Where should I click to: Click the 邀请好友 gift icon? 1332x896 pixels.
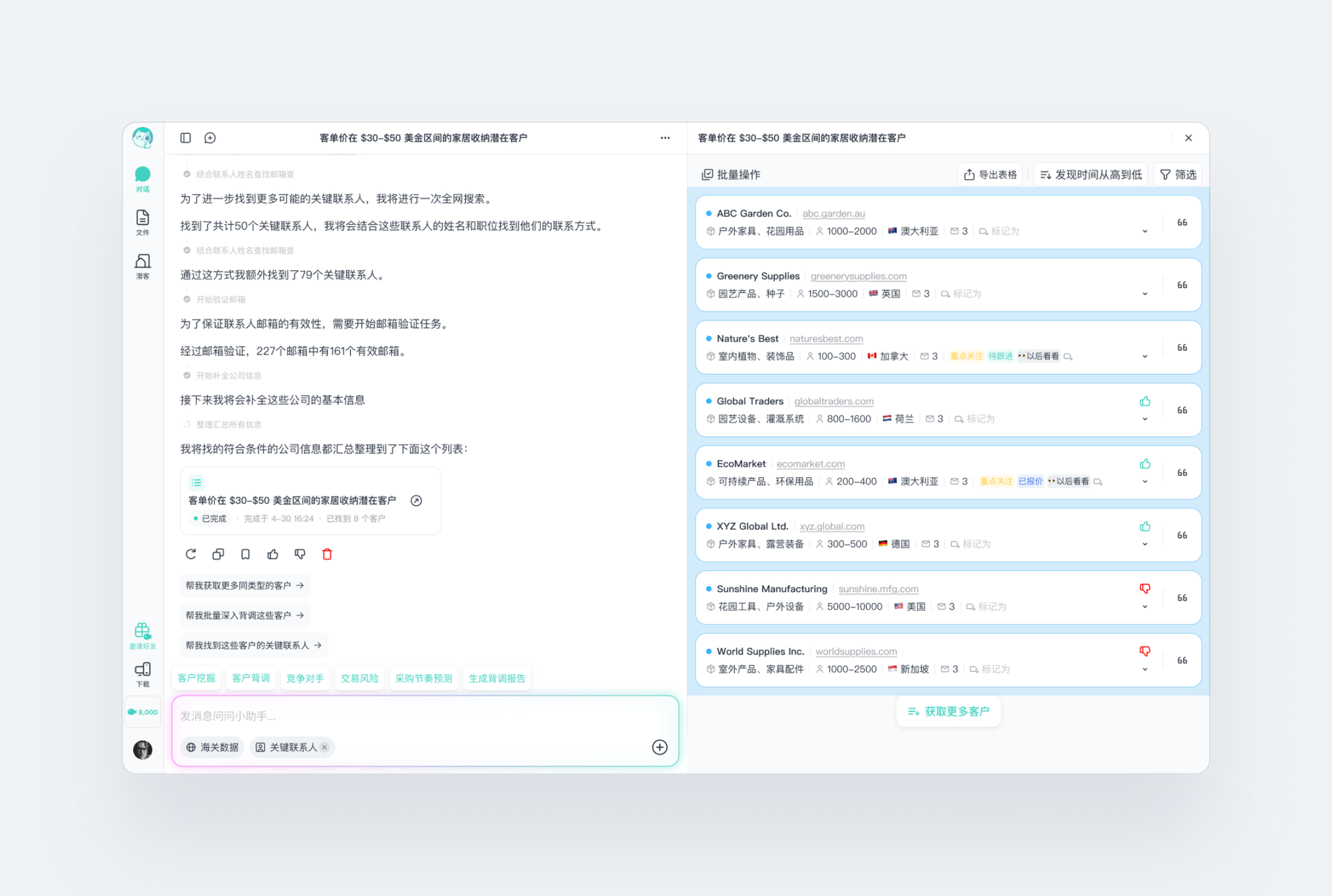tap(143, 636)
